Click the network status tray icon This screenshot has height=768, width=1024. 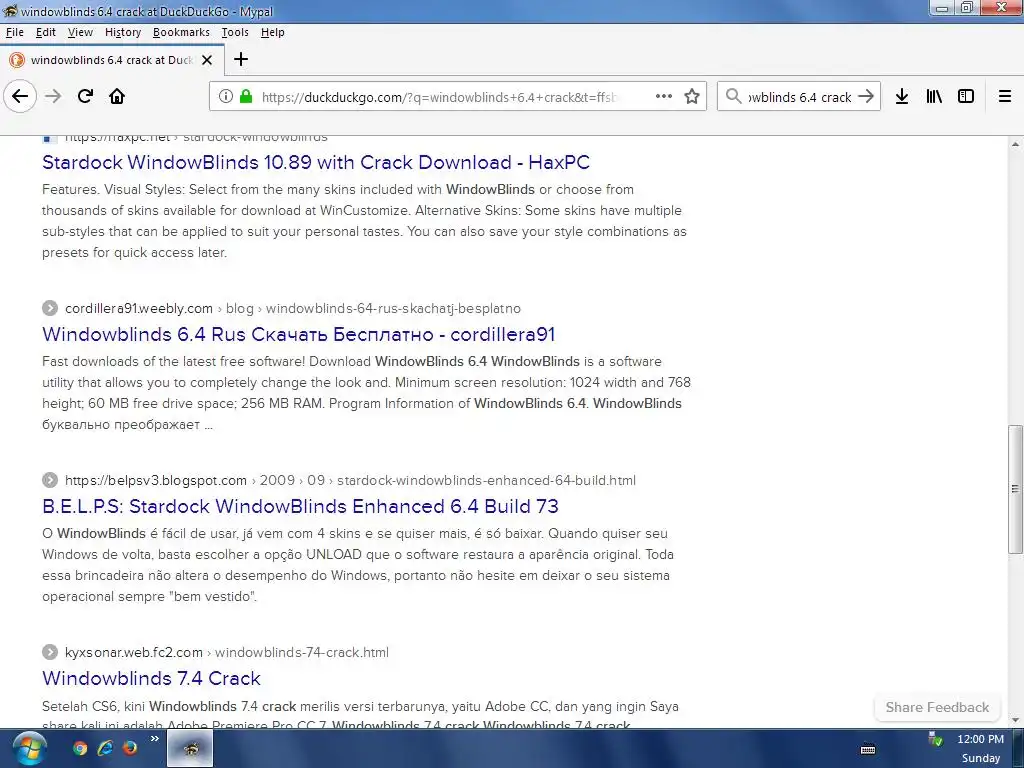click(x=935, y=740)
